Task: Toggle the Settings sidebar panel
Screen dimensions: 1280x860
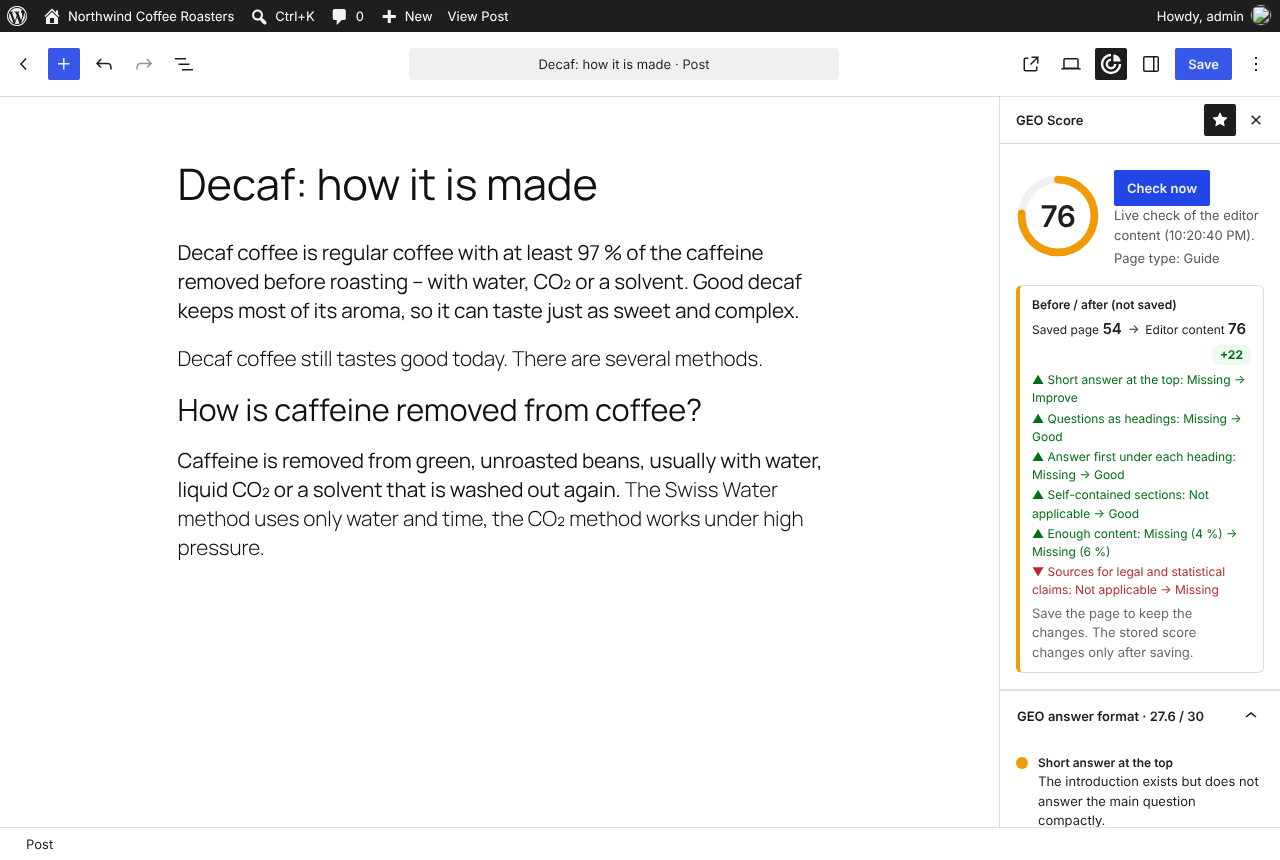Action: coord(1151,64)
